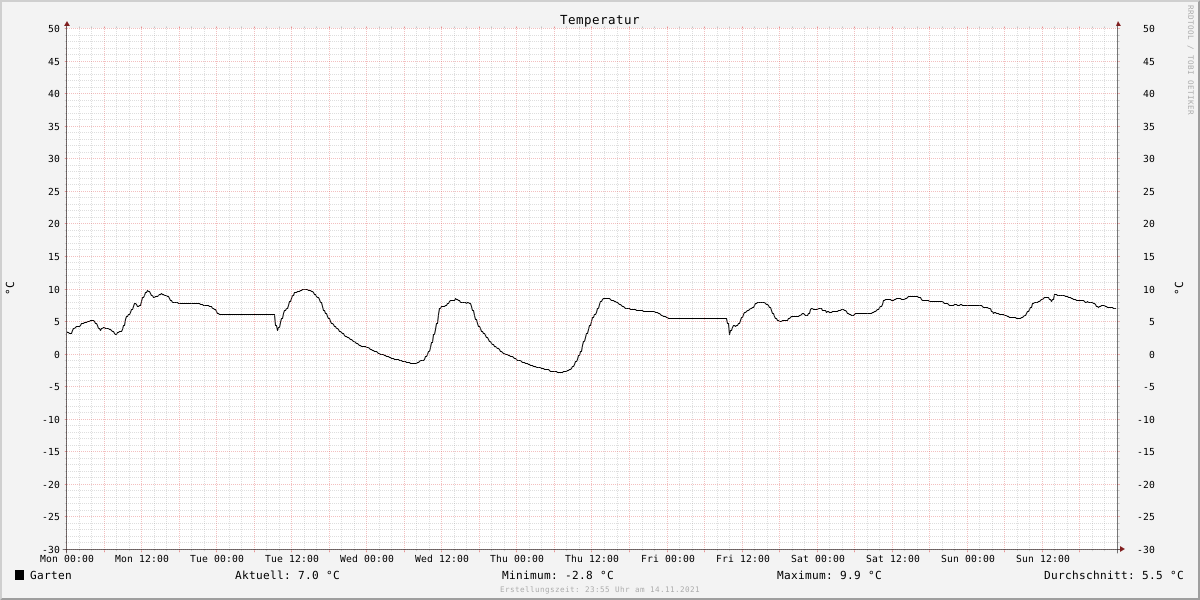Click the 'Tue 12:00' time axis label
This screenshot has height=600, width=1200.
tap(292, 559)
